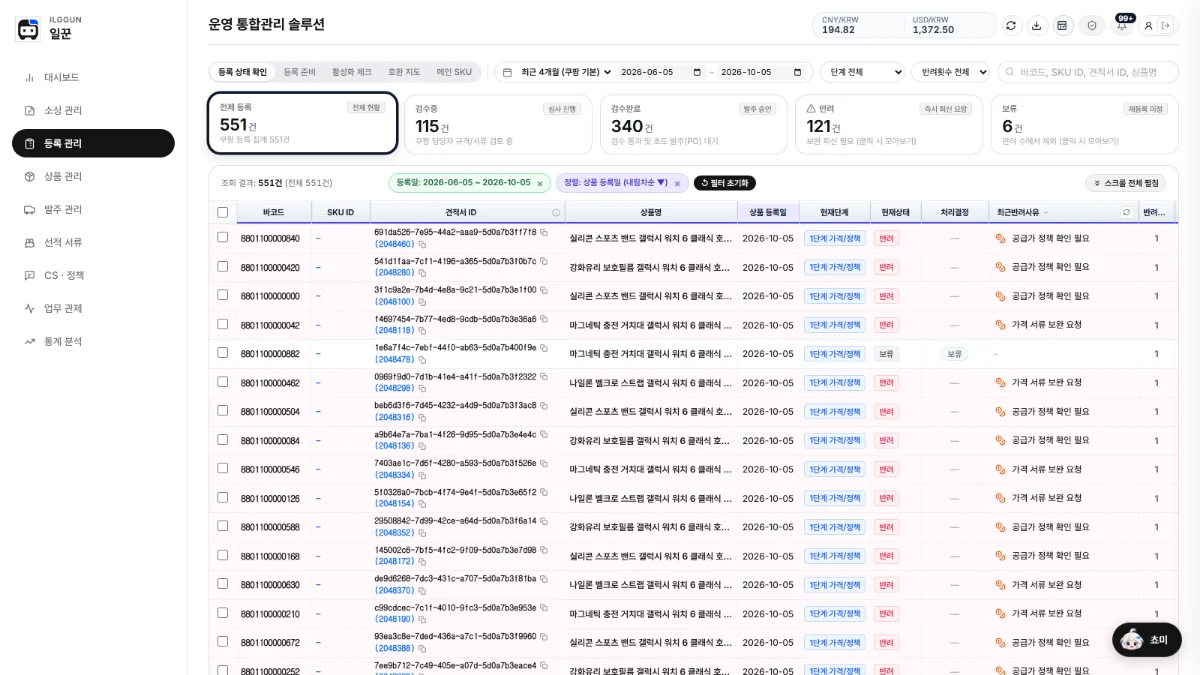Switch to the 메인 SKU tab
The width and height of the screenshot is (1200, 675).
454,72
